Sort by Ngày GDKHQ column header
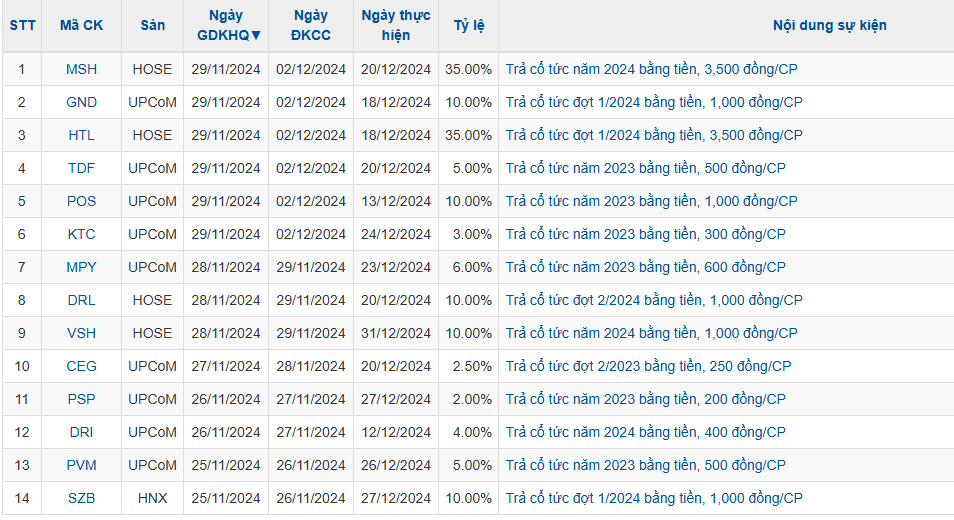The height and width of the screenshot is (520, 954). click(x=226, y=26)
